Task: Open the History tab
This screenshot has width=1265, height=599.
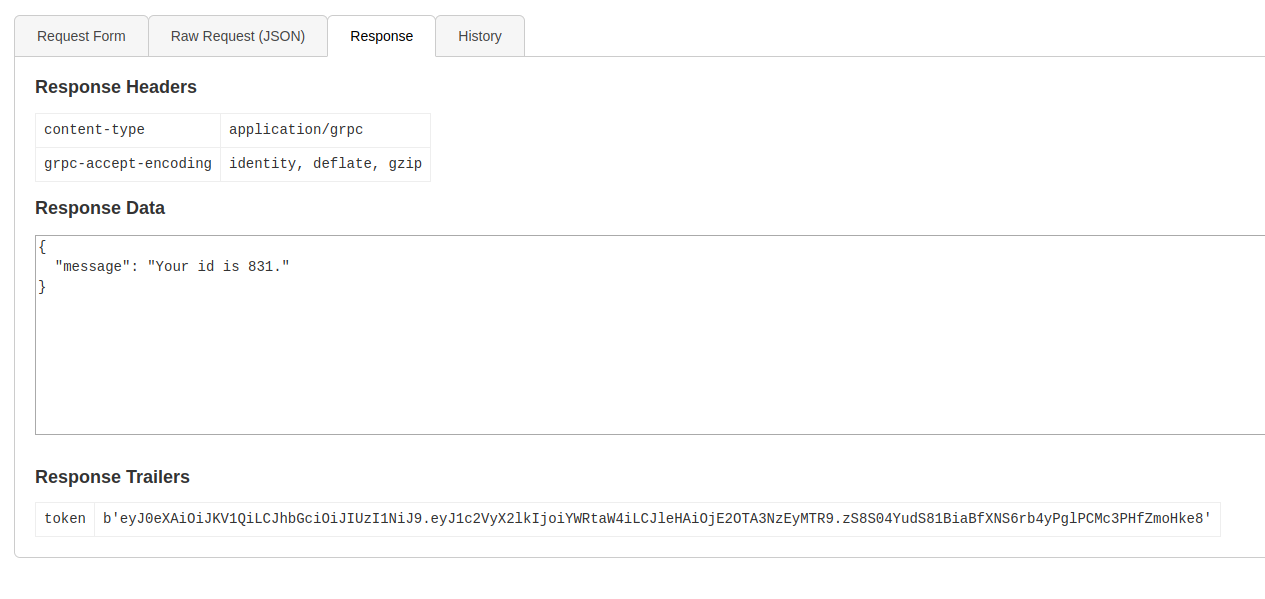Action: (480, 36)
